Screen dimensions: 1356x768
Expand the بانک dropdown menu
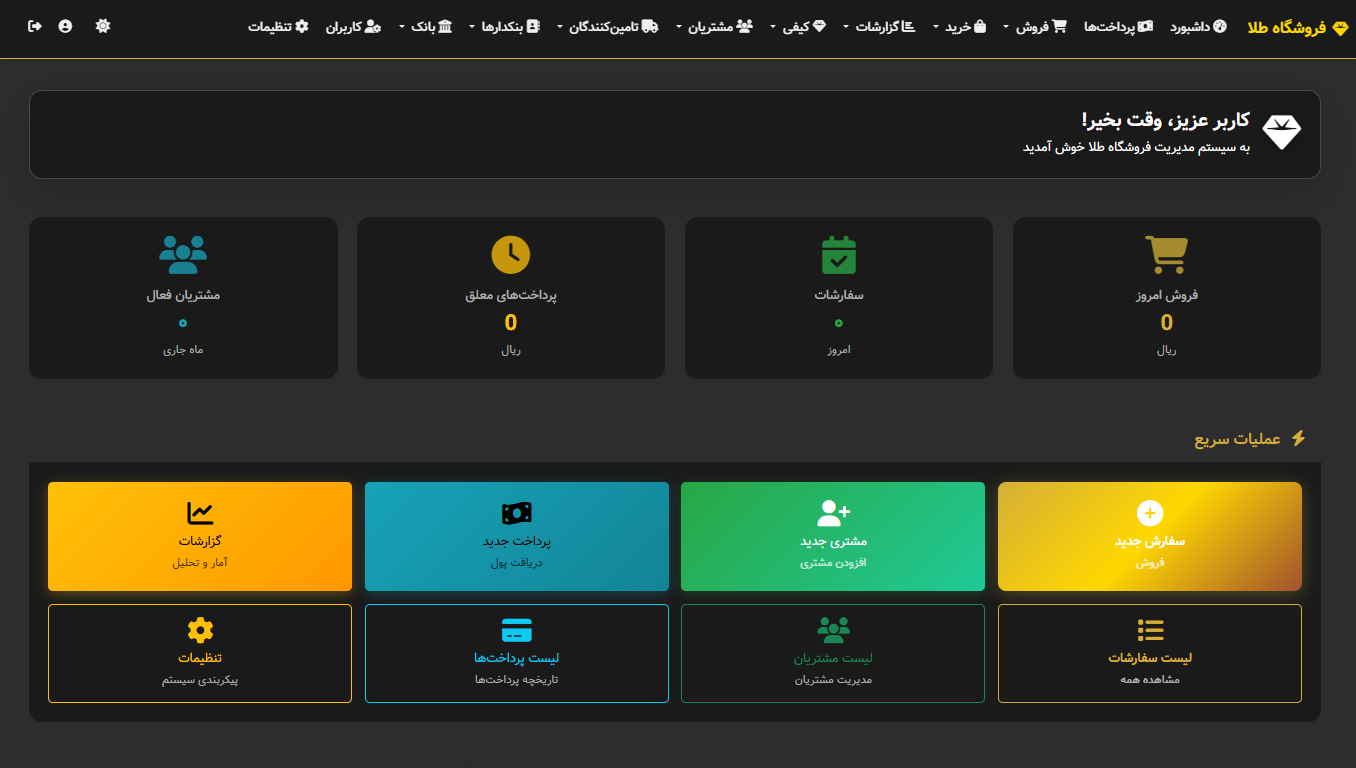click(425, 27)
